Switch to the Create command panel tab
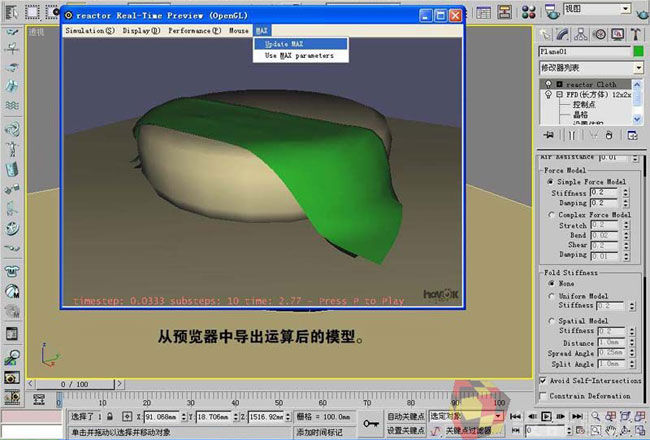This screenshot has height=440, width=650. tap(545, 35)
